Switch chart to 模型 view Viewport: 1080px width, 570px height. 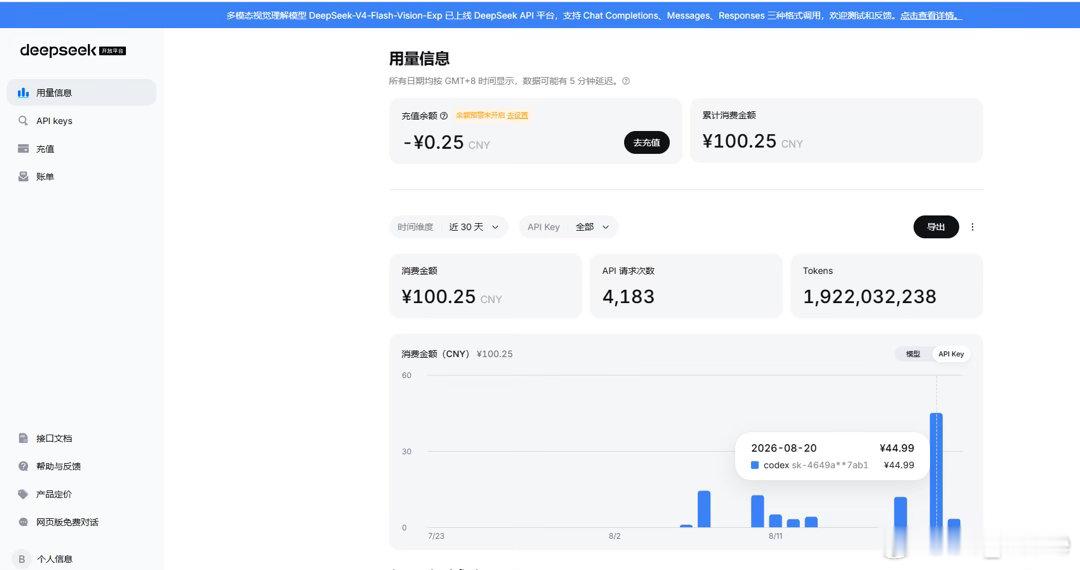913,354
